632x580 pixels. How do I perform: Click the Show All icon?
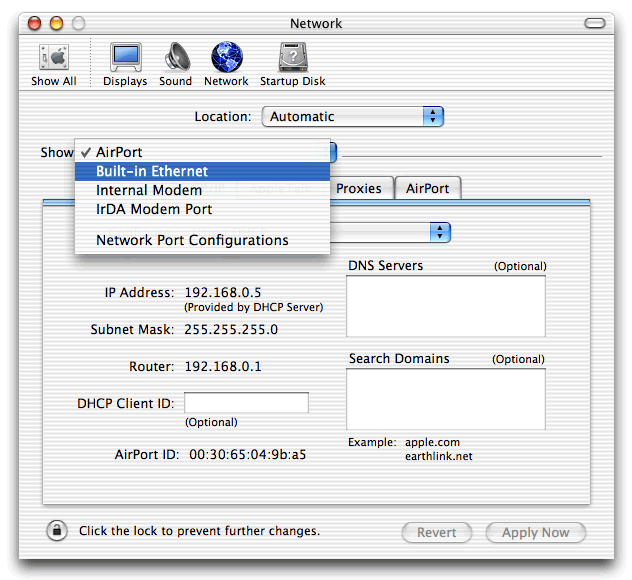pyautogui.click(x=53, y=58)
